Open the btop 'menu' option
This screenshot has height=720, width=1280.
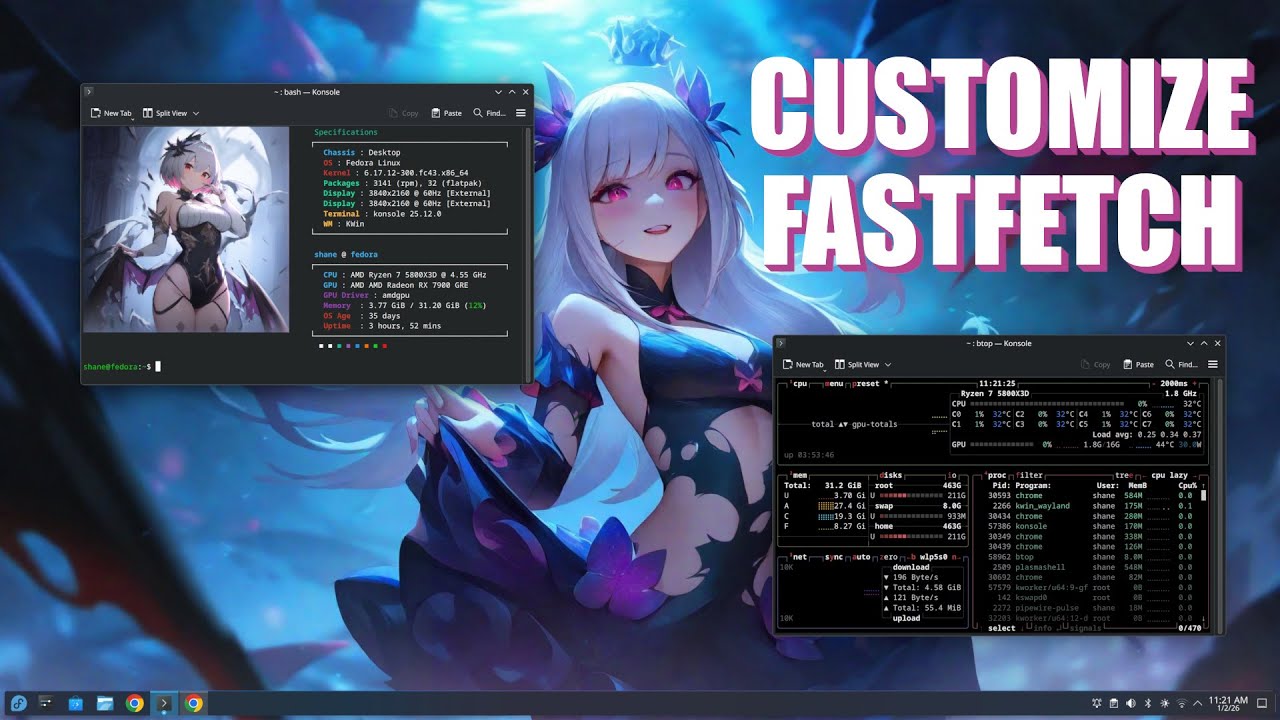[833, 384]
